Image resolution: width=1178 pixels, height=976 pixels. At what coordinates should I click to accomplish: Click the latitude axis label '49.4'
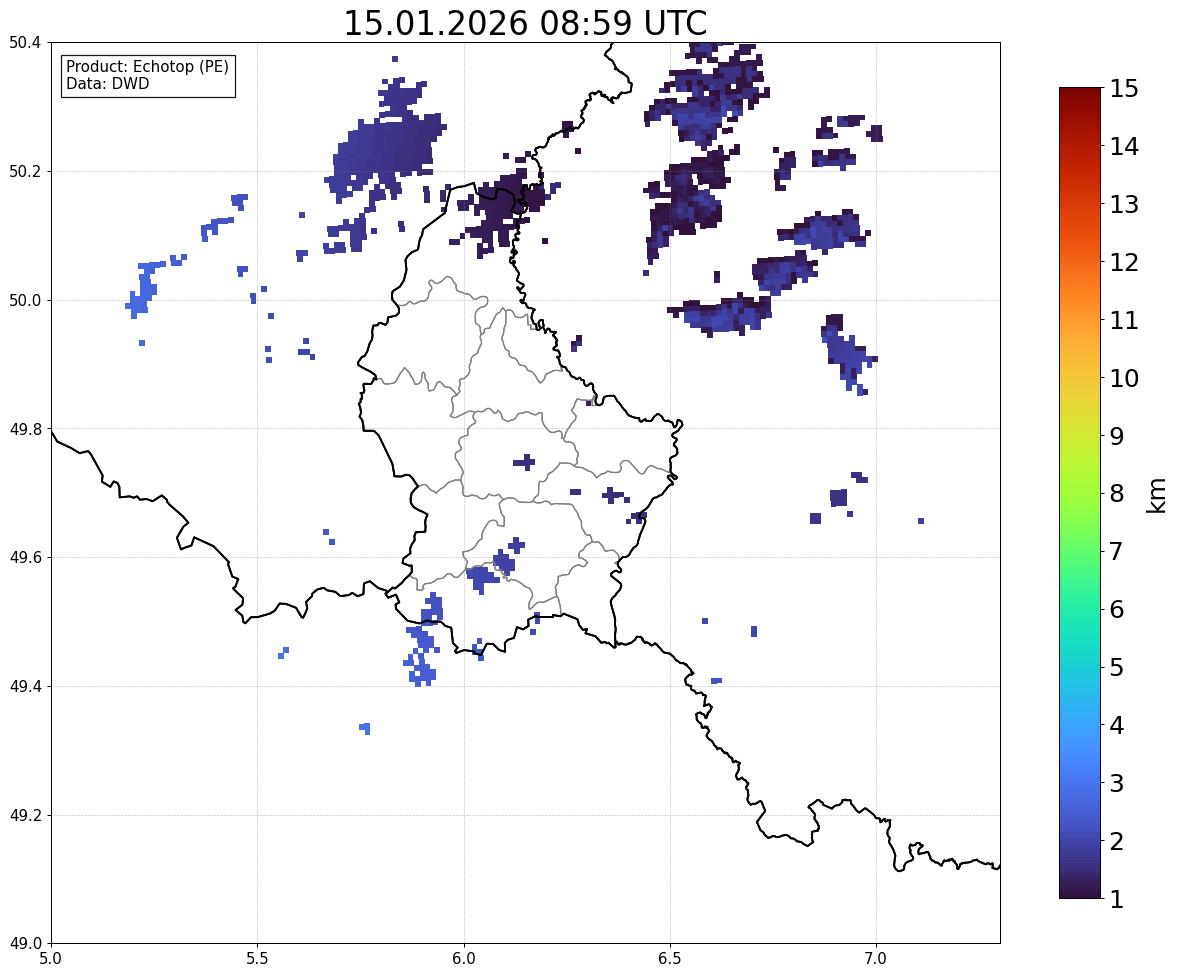[25, 686]
